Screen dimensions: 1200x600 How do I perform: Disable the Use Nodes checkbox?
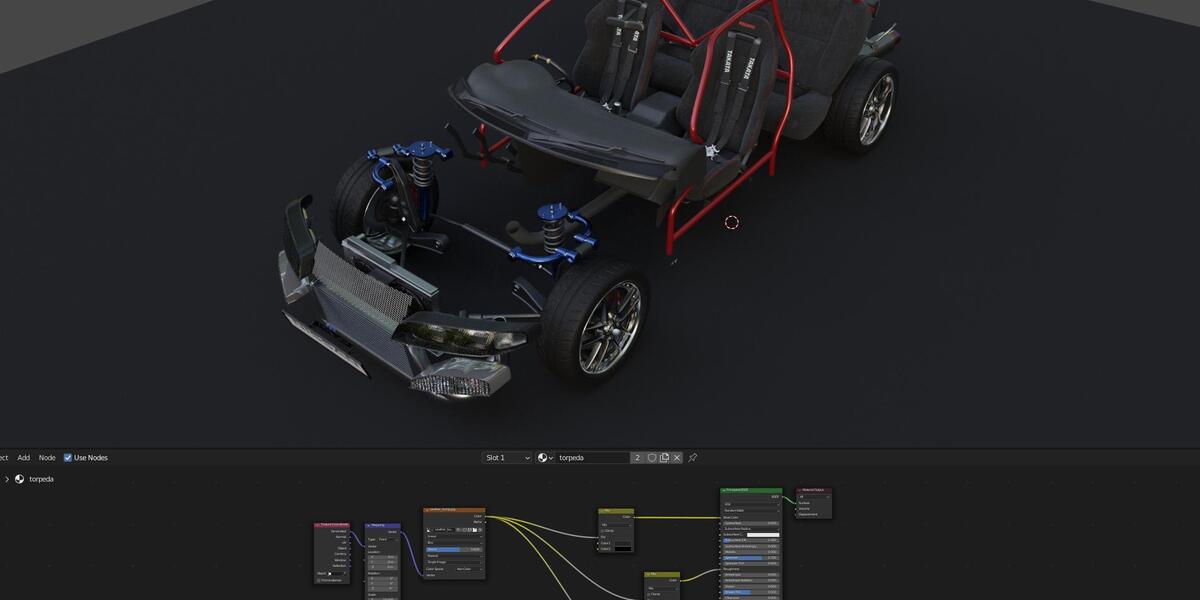pyautogui.click(x=68, y=457)
